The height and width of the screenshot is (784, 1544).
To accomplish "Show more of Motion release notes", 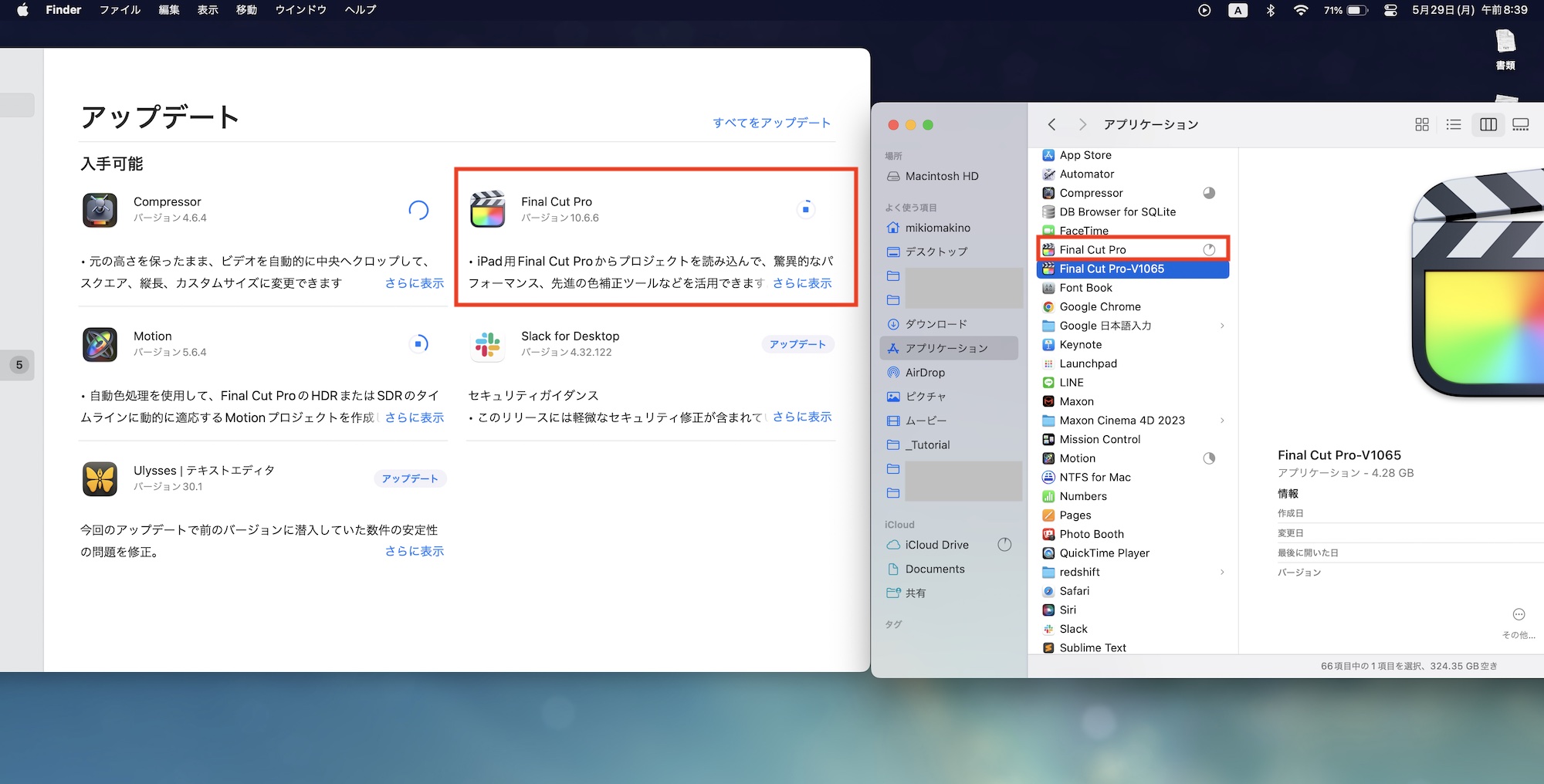I will coord(415,417).
